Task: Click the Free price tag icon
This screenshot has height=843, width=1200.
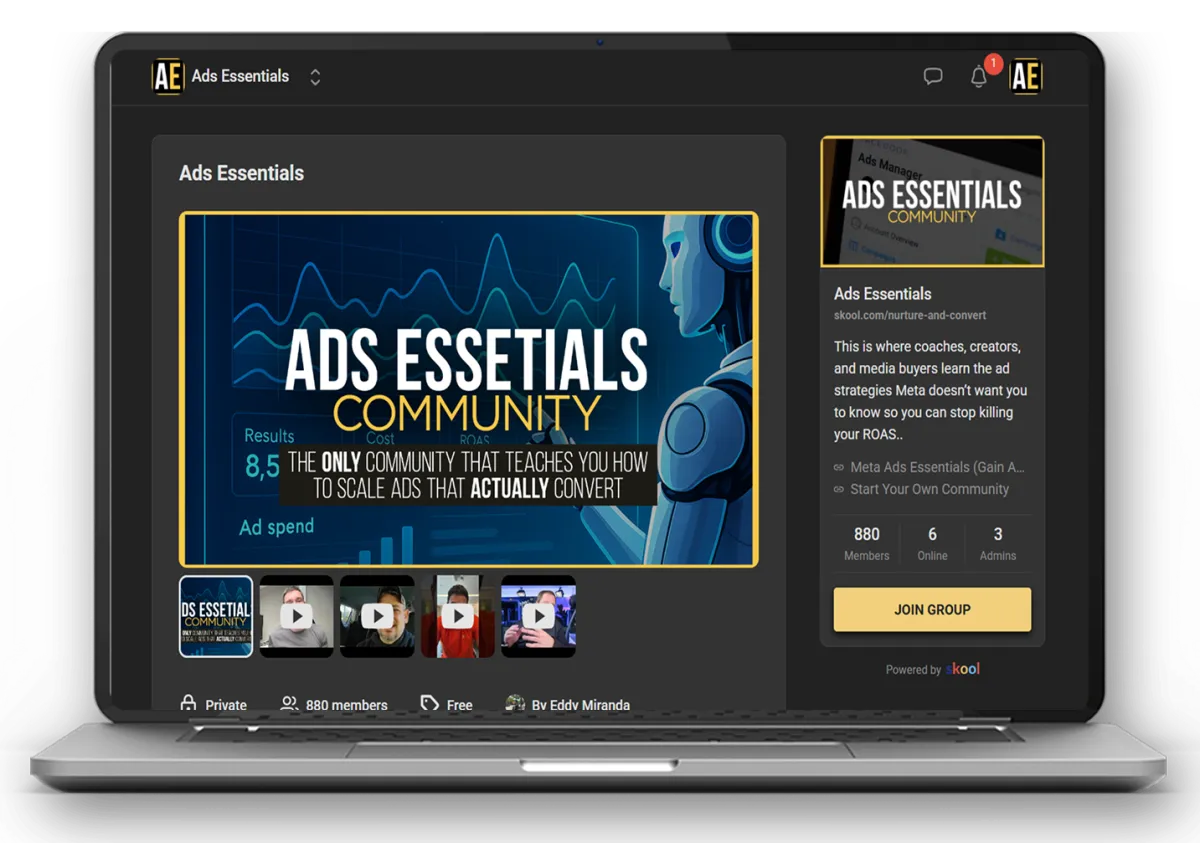Action: (430, 704)
